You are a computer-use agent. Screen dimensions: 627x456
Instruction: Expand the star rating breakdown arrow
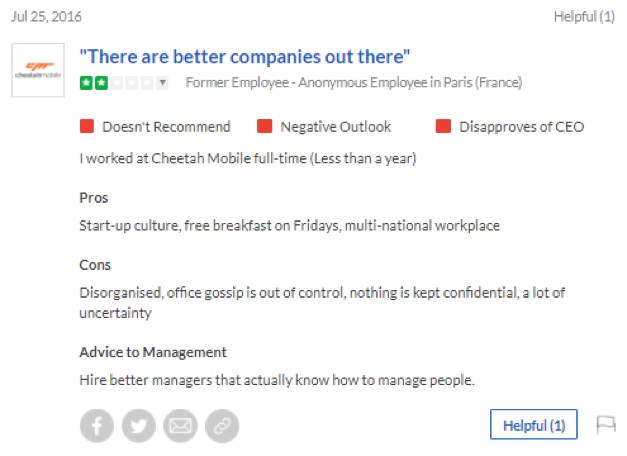[162, 83]
